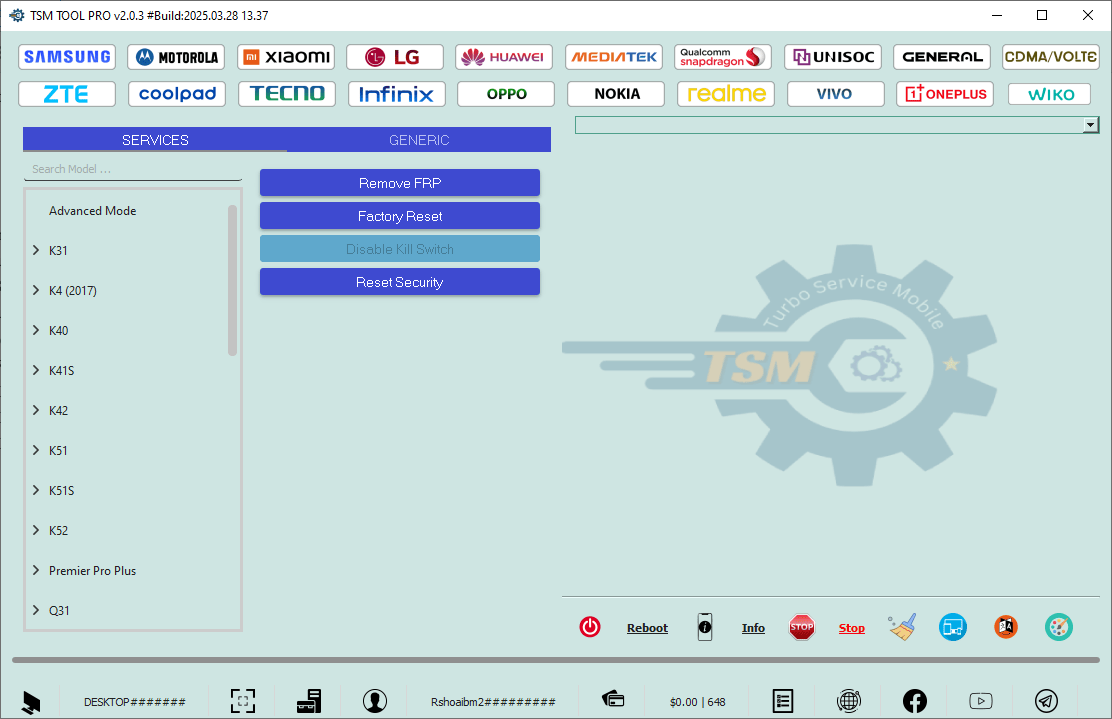Image resolution: width=1112 pixels, height=719 pixels.
Task: Open the activity log list icon
Action: 783,701
